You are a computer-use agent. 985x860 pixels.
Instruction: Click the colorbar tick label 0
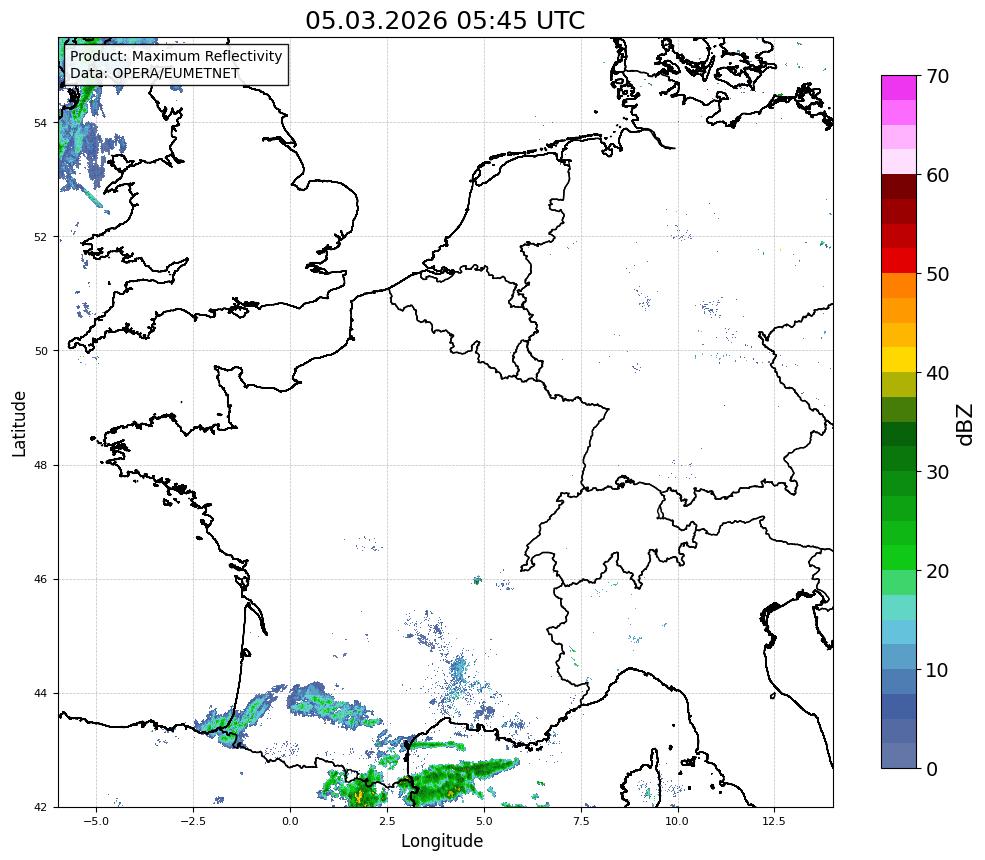(x=932, y=769)
